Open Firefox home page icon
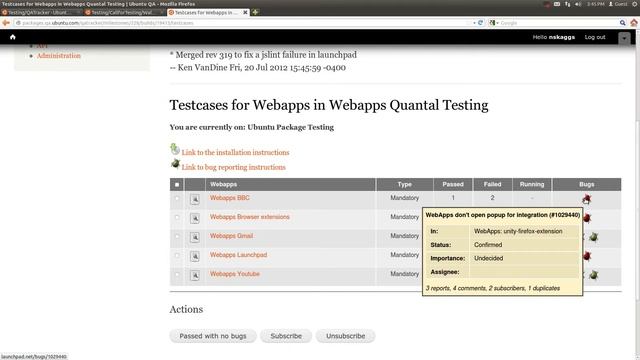Image resolution: width=640 pixels, height=360 pixels. (634, 23)
